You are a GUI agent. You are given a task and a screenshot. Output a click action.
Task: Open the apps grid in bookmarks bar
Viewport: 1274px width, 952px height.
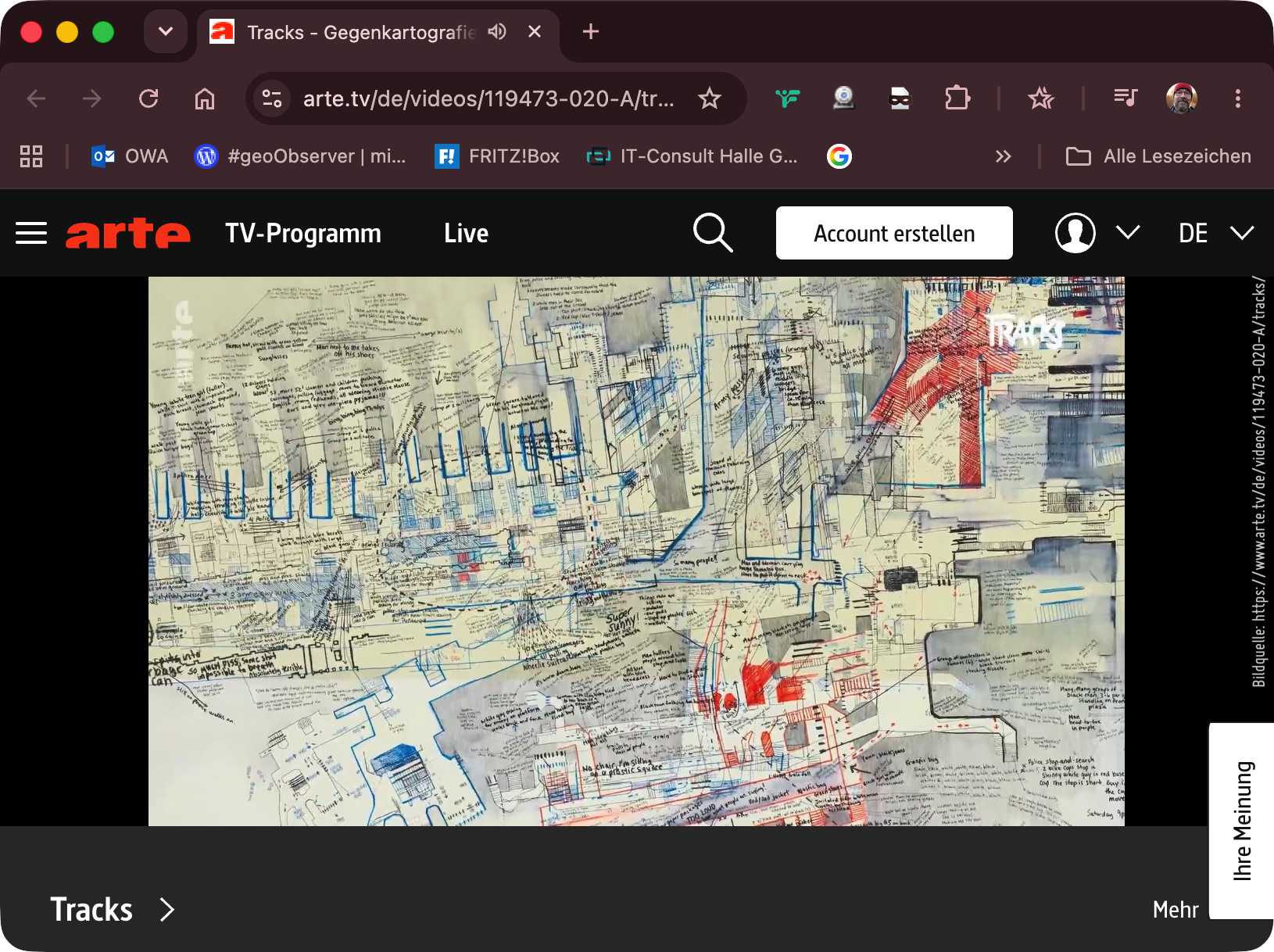31,156
